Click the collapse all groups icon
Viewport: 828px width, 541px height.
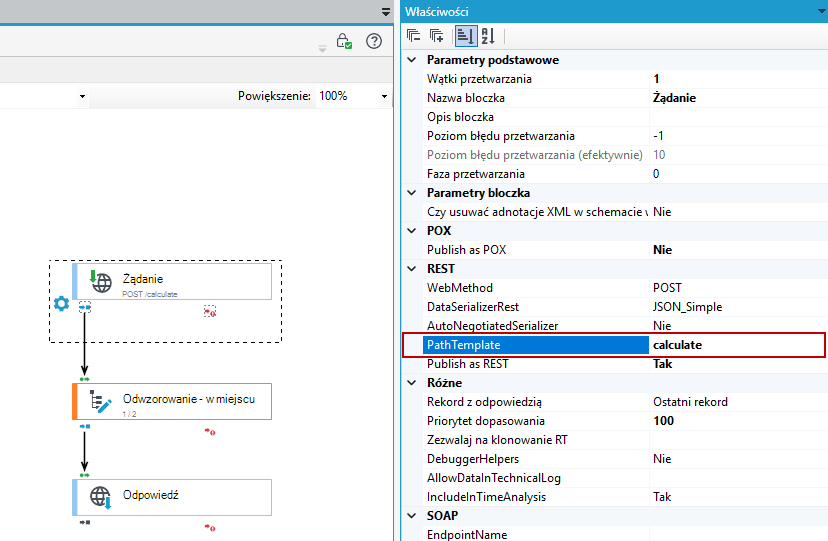coord(413,36)
